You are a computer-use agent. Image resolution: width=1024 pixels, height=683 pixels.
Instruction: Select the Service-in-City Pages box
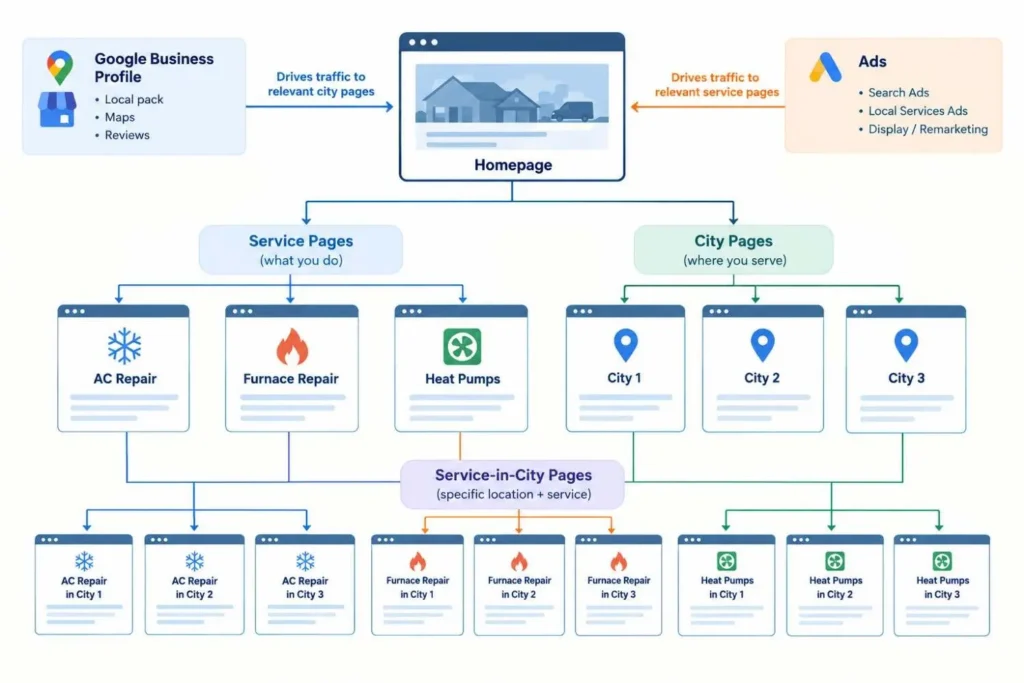point(513,484)
